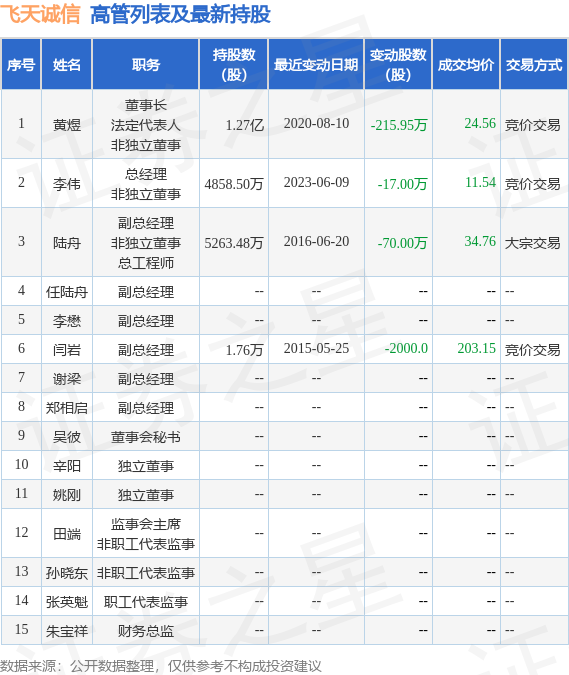Click 大宗交易 in 陆舟's row

(532, 243)
